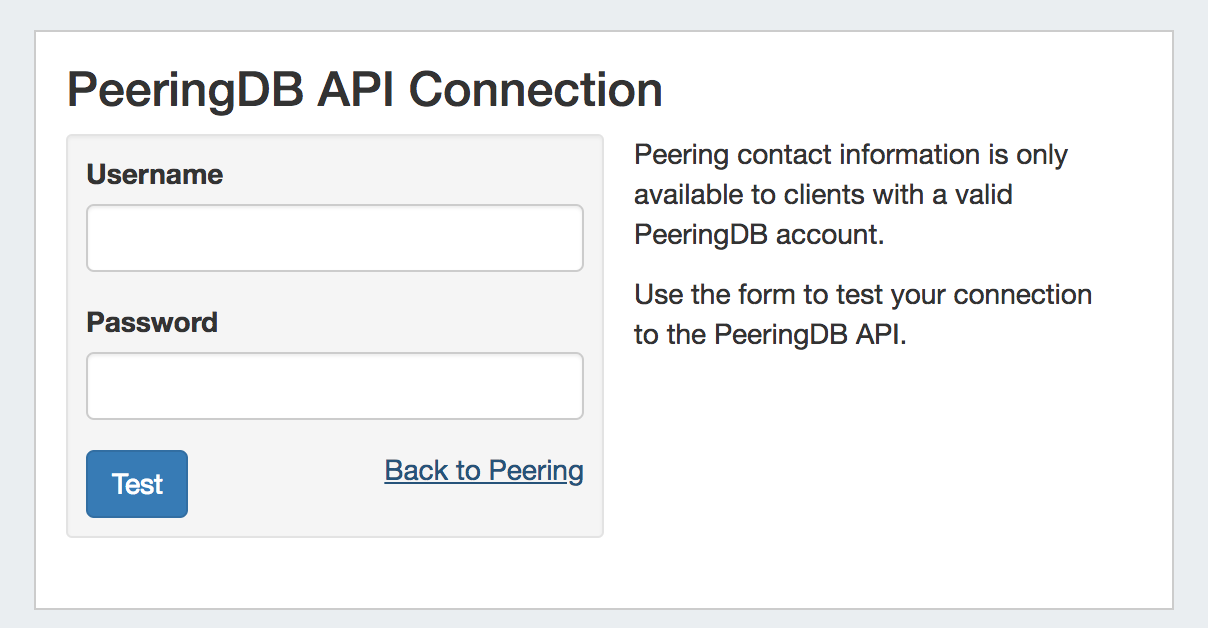1208x628 pixels.
Task: Click the line 'Use the form to test your connection'
Action: pyautogui.click(x=863, y=295)
